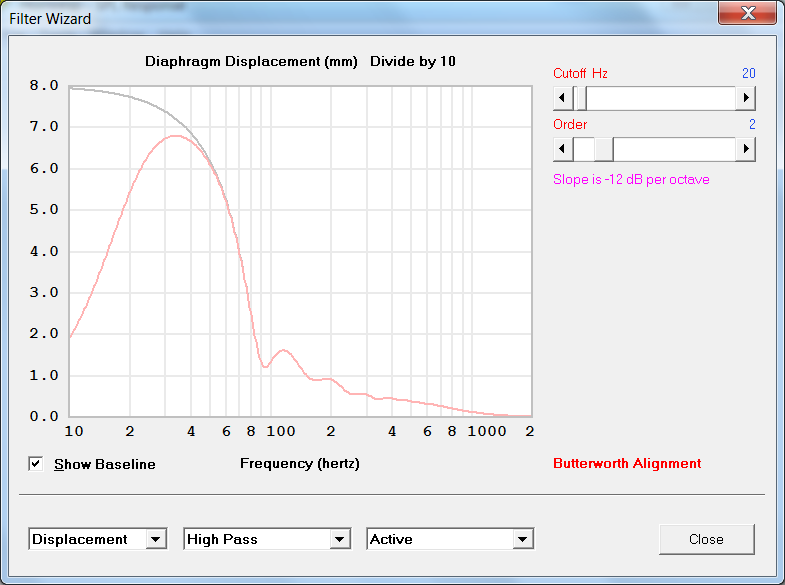This screenshot has width=785, height=585.
Task: Click the 'Slope is -12 dB per octave' text
Action: pos(631,179)
